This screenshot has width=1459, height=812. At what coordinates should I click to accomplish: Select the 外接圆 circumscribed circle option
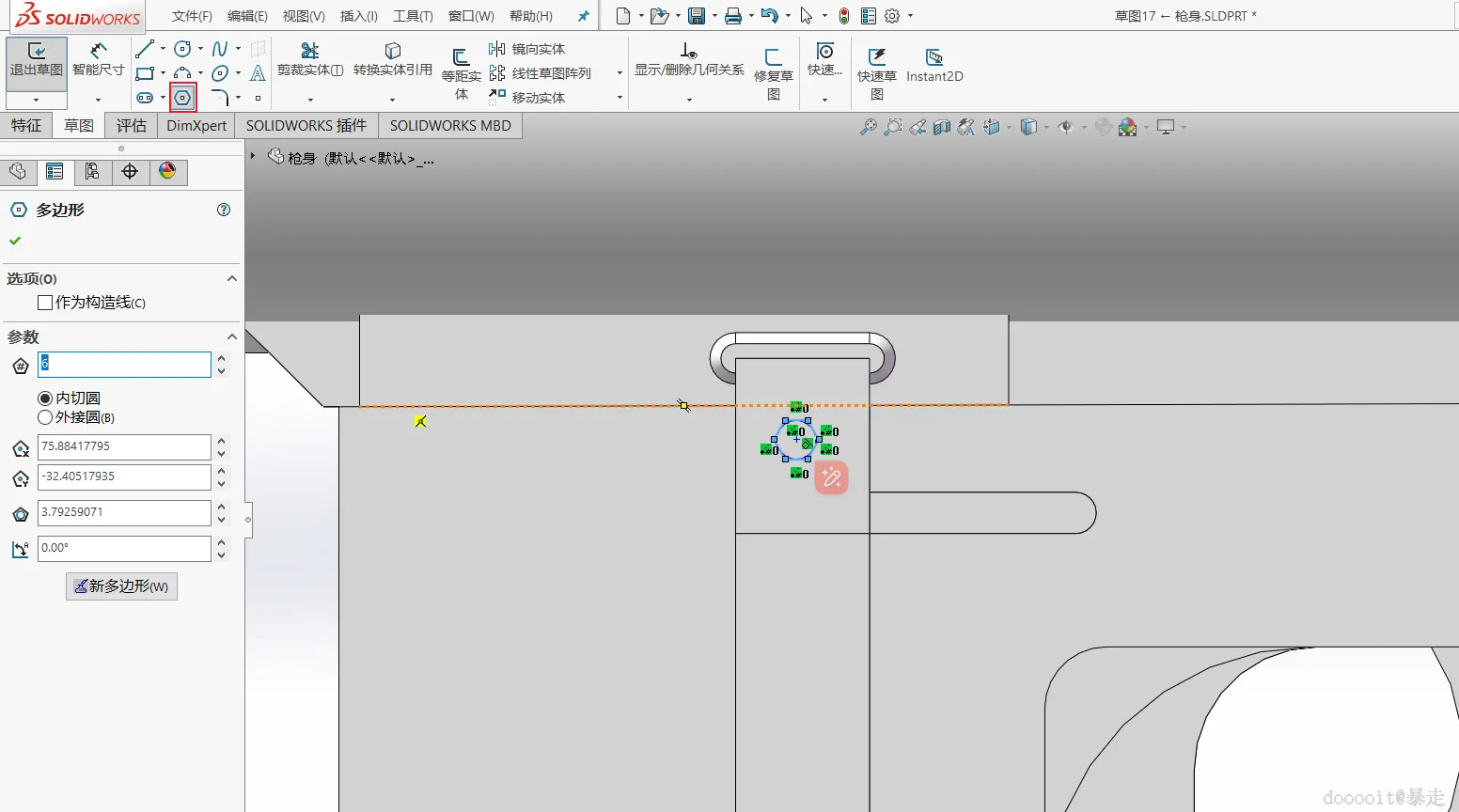point(45,417)
